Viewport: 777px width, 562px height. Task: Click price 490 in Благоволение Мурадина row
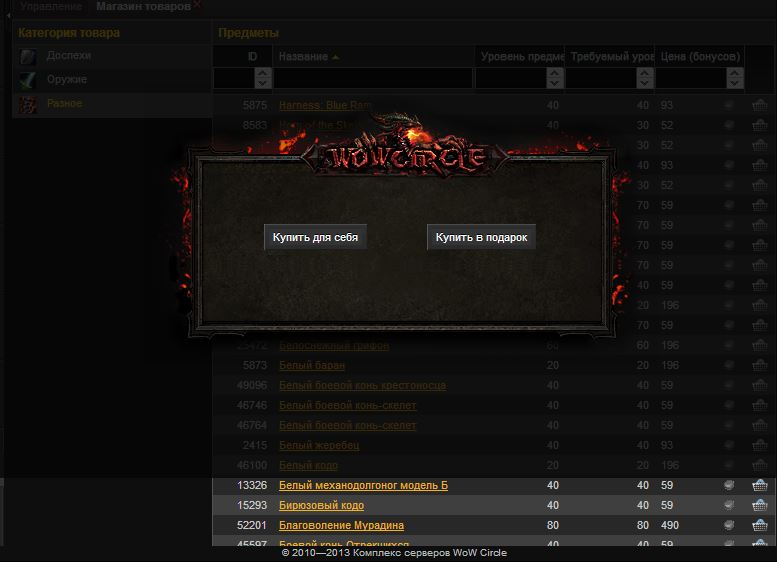670,525
